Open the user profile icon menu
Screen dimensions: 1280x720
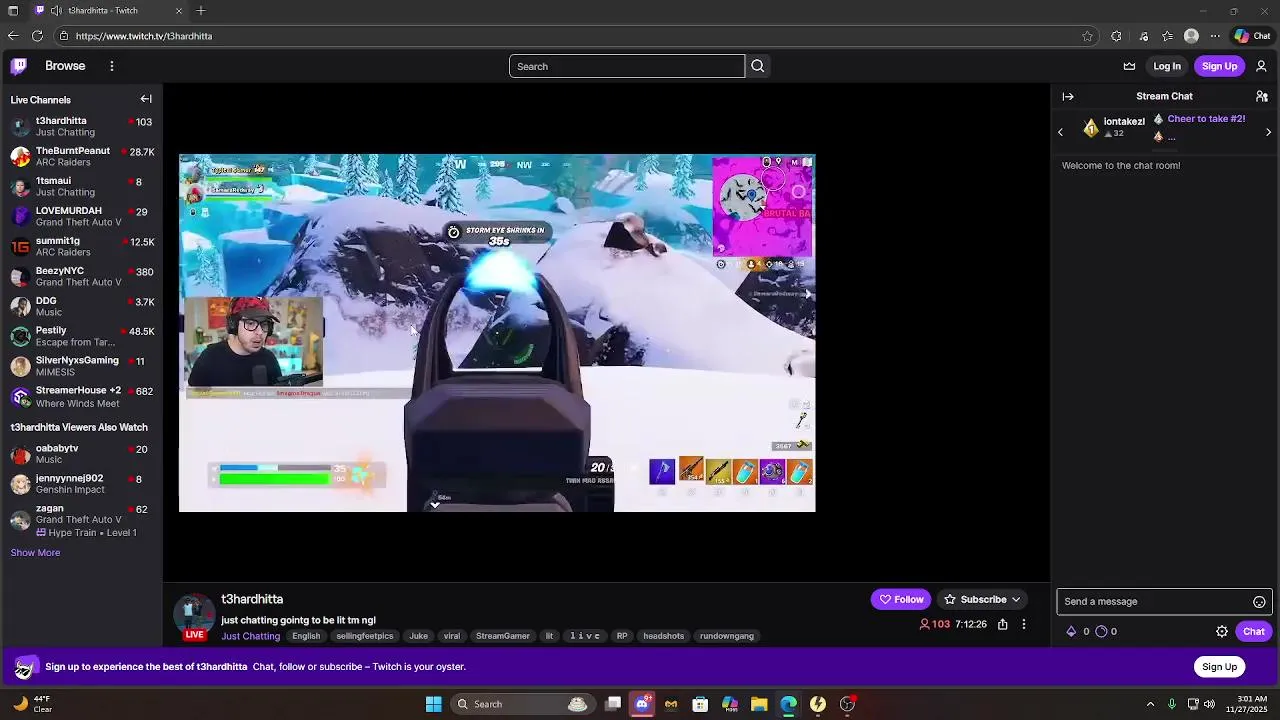[1261, 66]
